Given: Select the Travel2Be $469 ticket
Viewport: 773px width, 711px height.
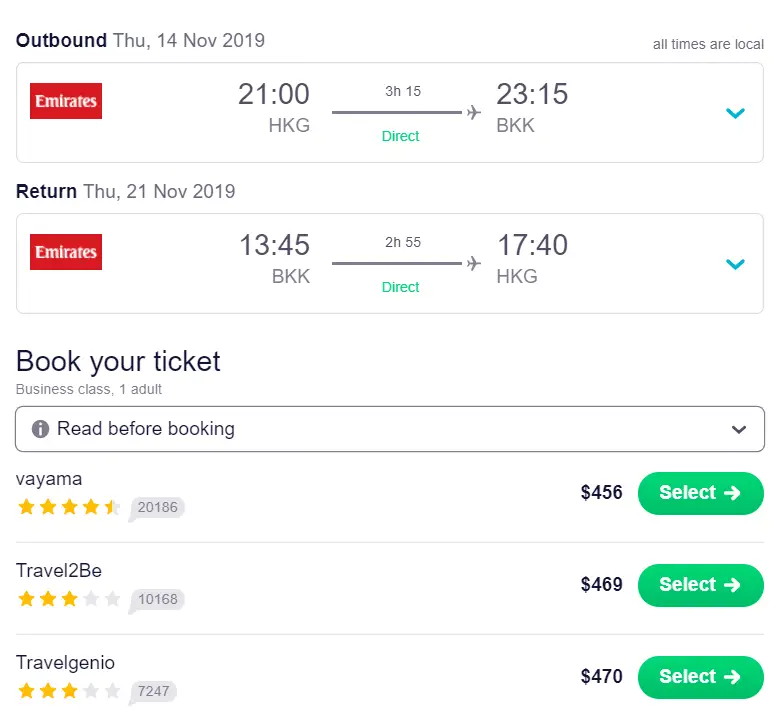Looking at the screenshot, I should 700,585.
